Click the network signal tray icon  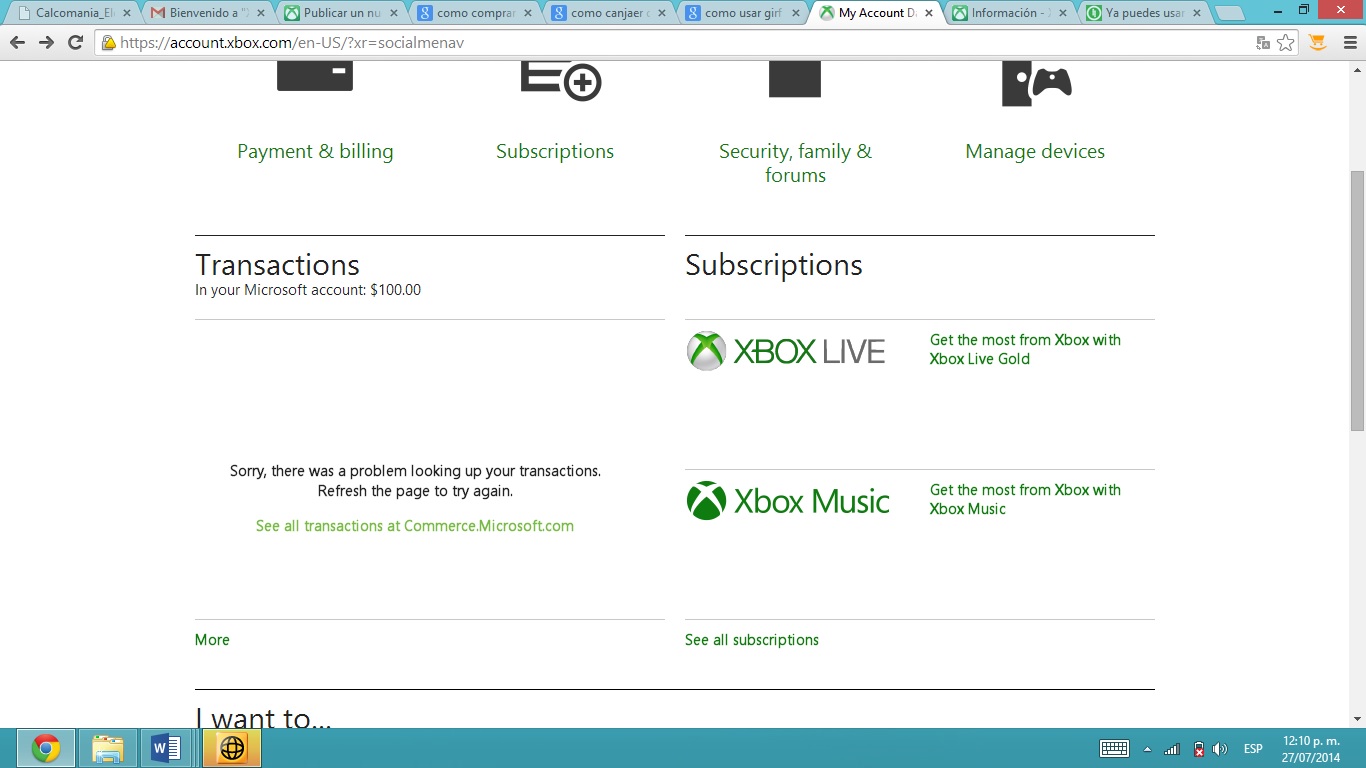tap(1172, 749)
